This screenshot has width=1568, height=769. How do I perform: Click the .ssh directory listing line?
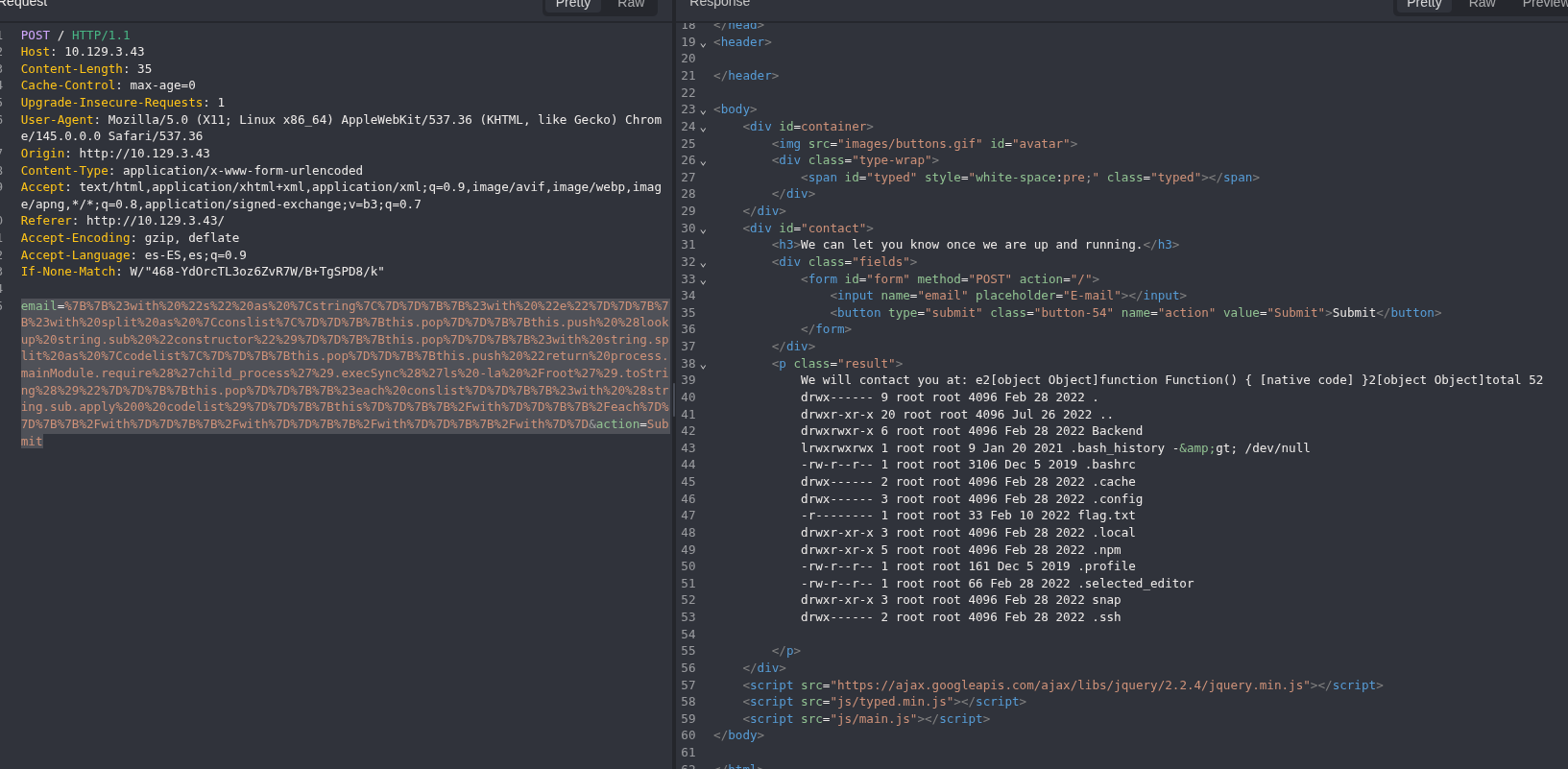(961, 617)
